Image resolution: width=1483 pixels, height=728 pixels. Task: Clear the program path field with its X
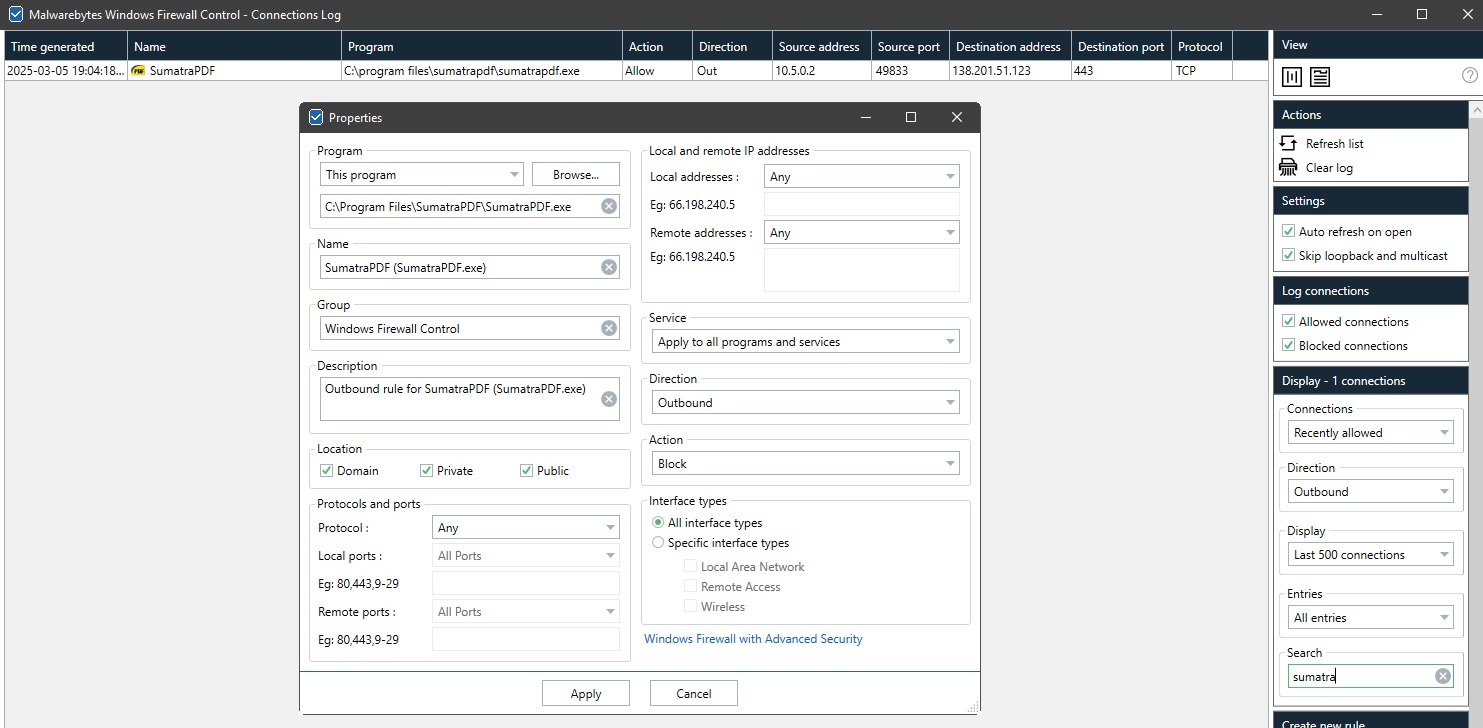pos(609,206)
